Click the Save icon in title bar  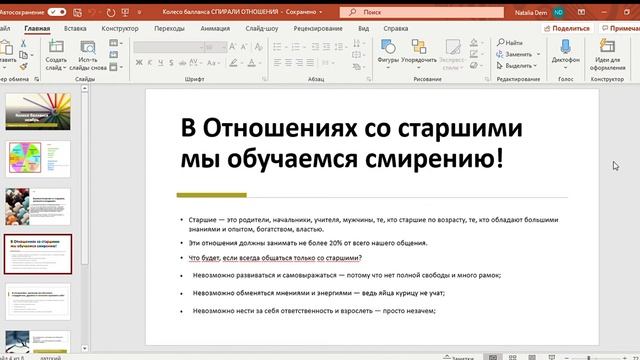77,13
